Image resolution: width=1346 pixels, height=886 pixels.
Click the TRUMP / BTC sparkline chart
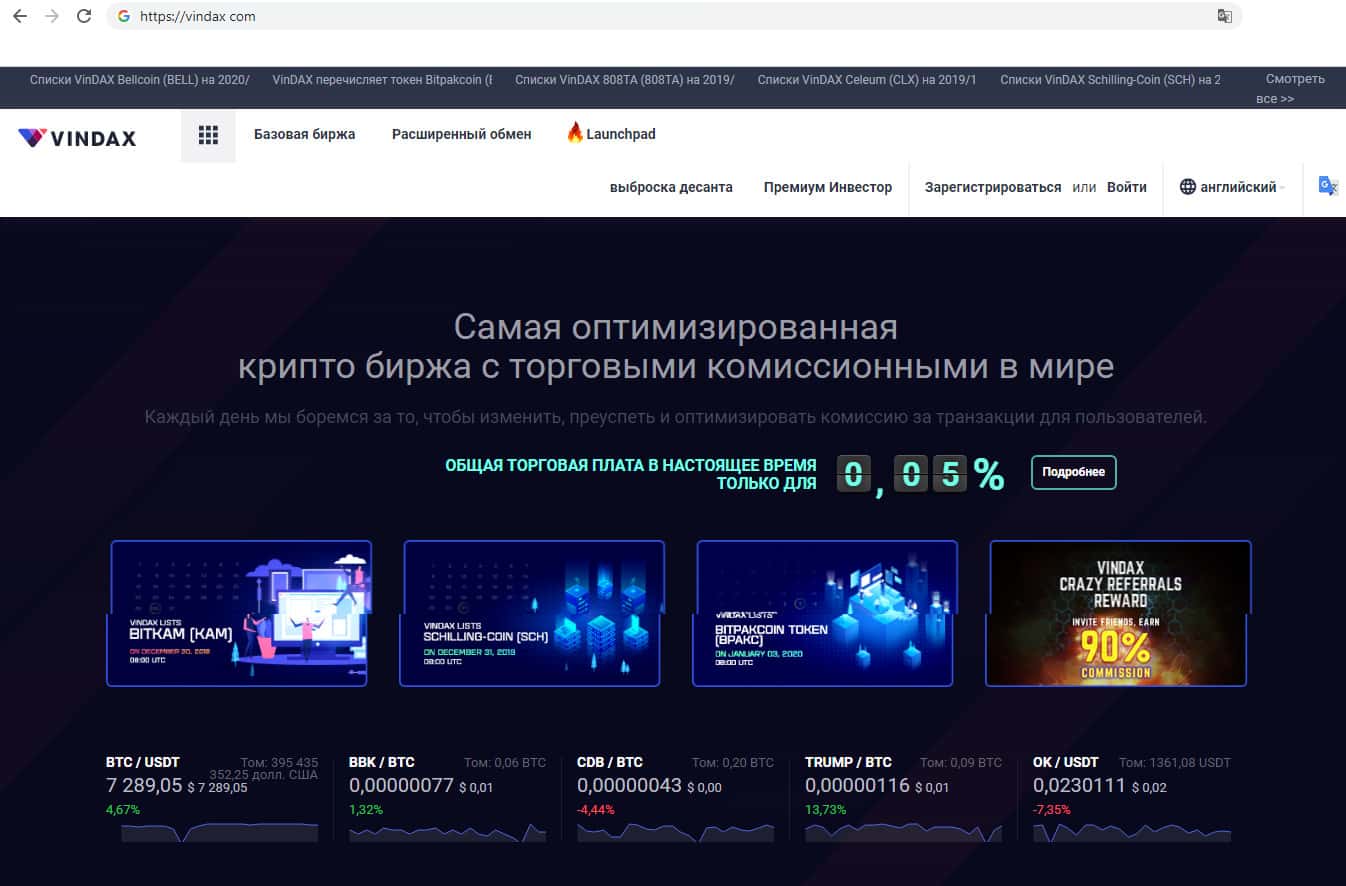click(x=904, y=832)
